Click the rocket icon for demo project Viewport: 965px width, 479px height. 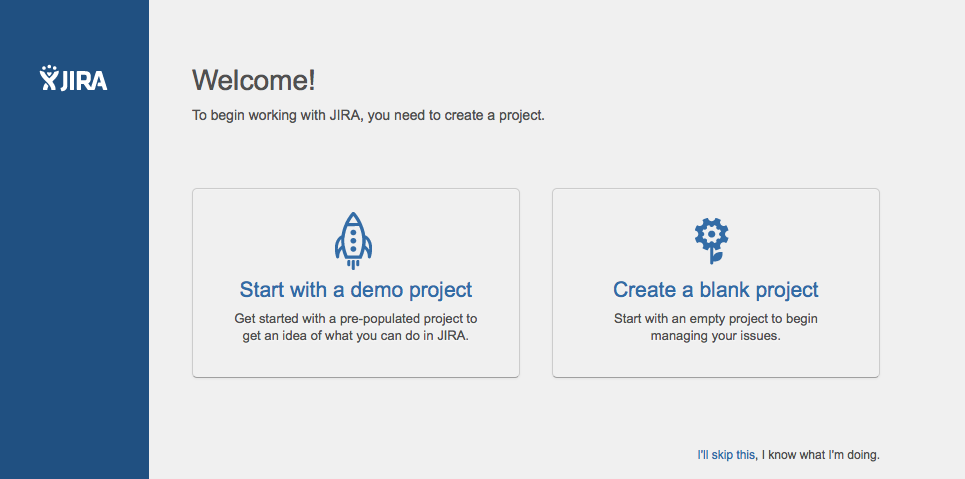tap(353, 241)
